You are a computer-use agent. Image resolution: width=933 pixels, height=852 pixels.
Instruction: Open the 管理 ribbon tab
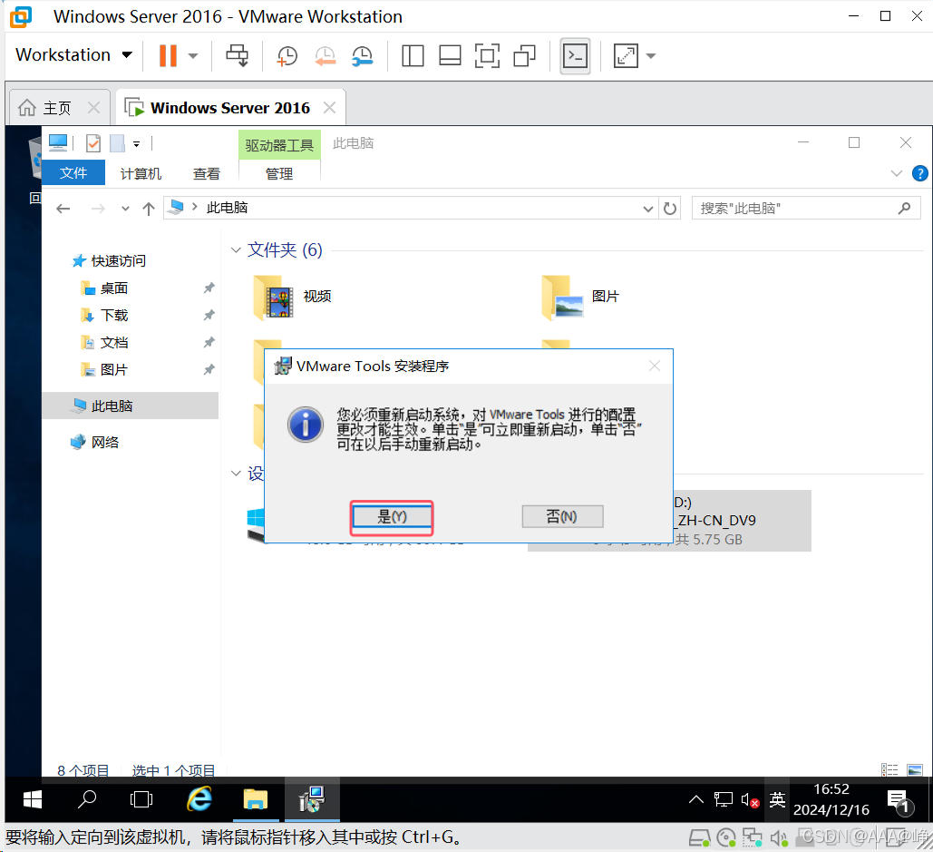tap(279, 173)
